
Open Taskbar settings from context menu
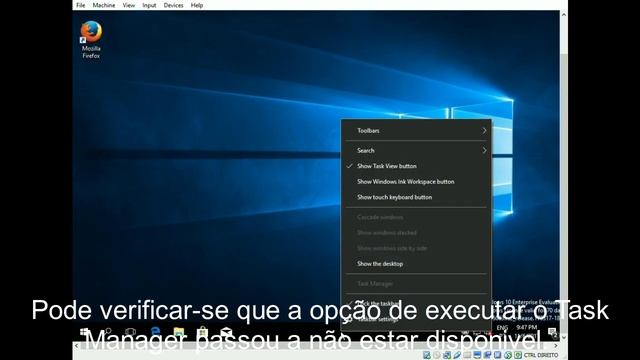coord(416,319)
